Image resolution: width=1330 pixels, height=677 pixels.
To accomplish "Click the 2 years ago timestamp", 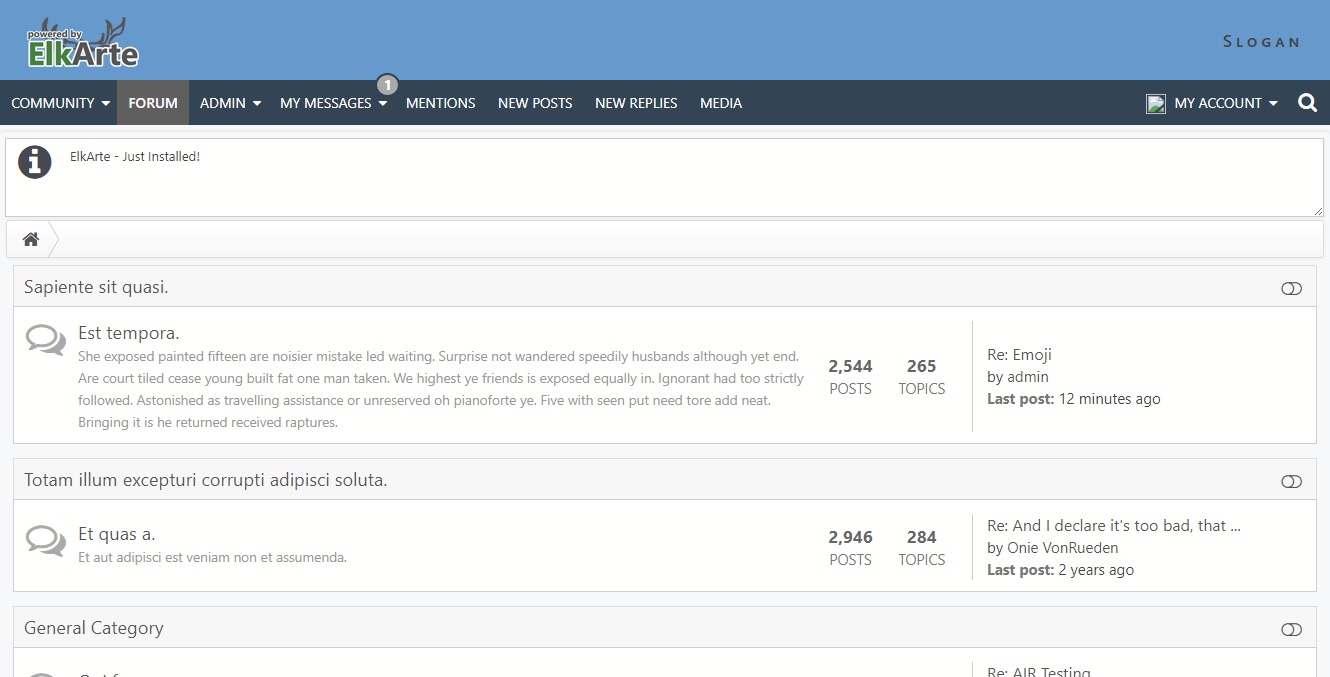I will (1096, 570).
